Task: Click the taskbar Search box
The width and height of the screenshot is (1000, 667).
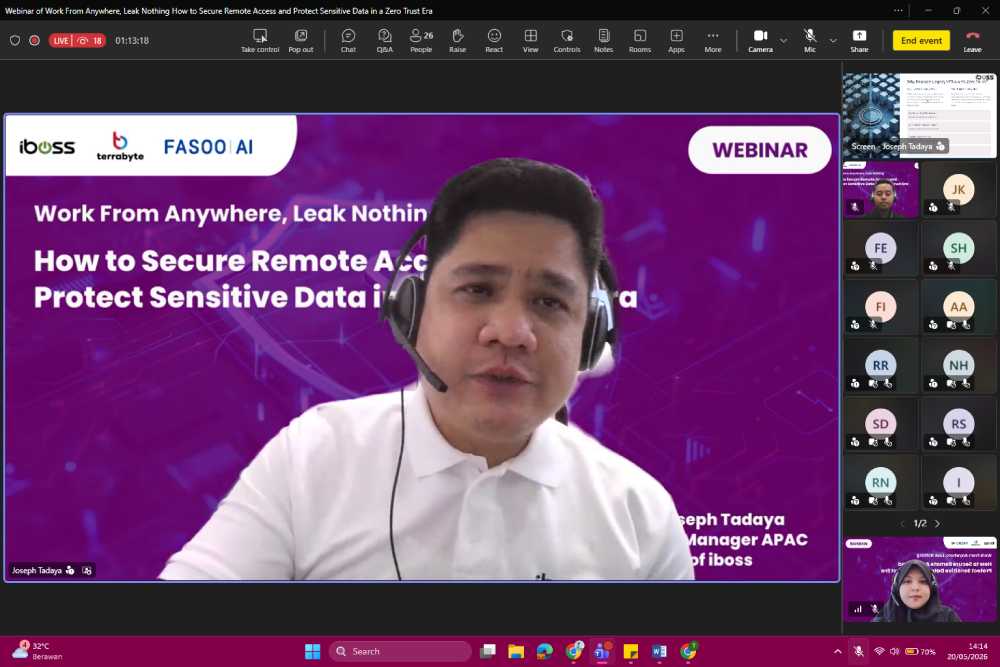Action: (x=401, y=651)
